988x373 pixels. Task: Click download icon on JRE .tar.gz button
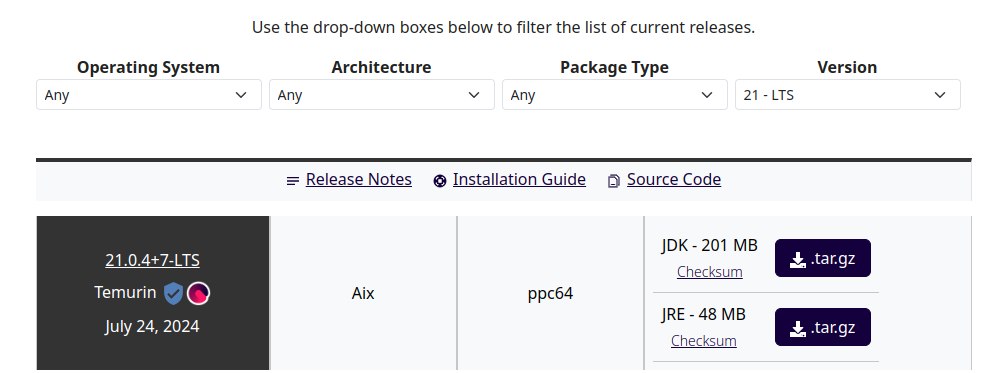click(798, 328)
